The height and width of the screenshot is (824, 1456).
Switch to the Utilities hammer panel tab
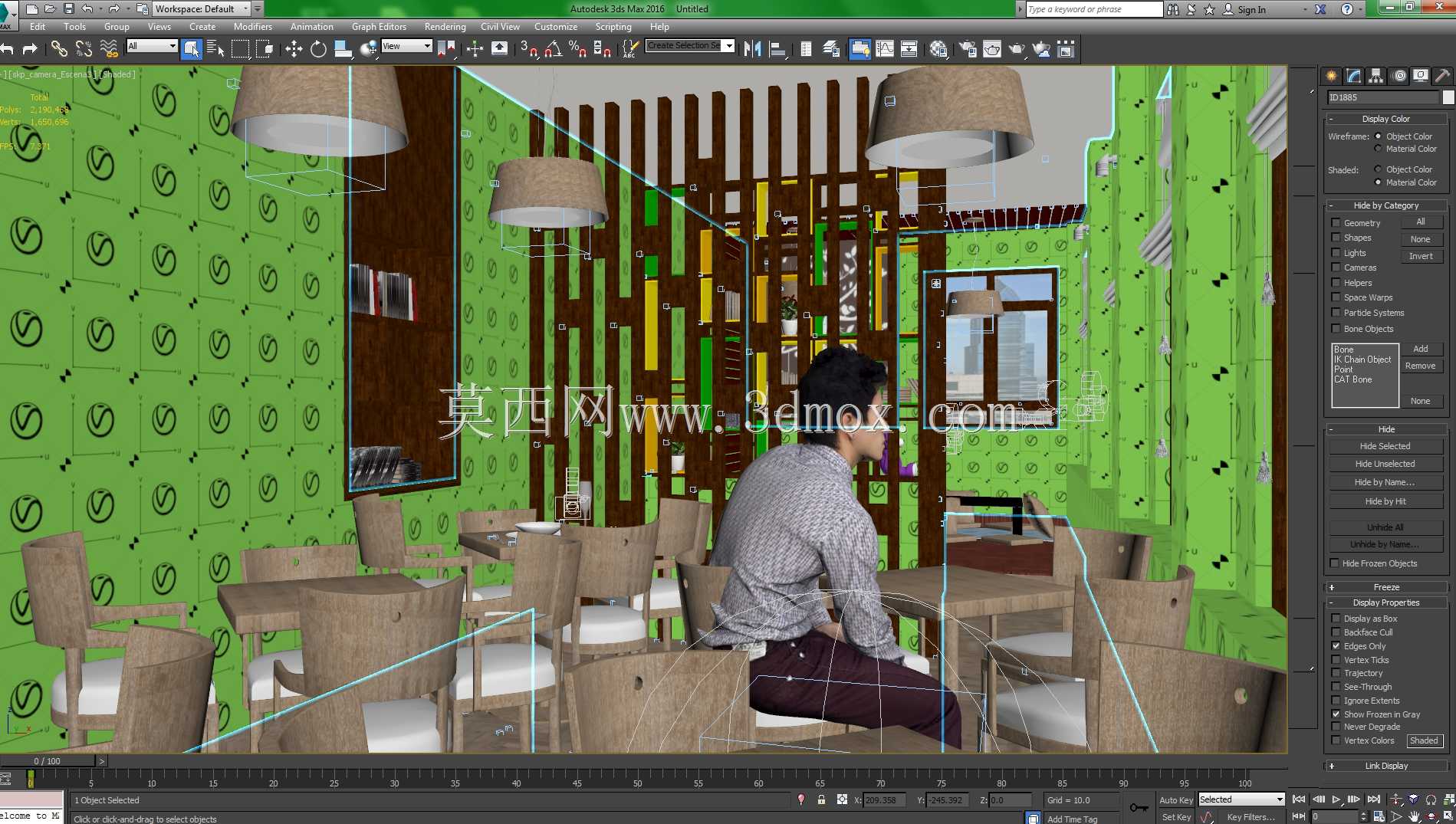(1442, 76)
